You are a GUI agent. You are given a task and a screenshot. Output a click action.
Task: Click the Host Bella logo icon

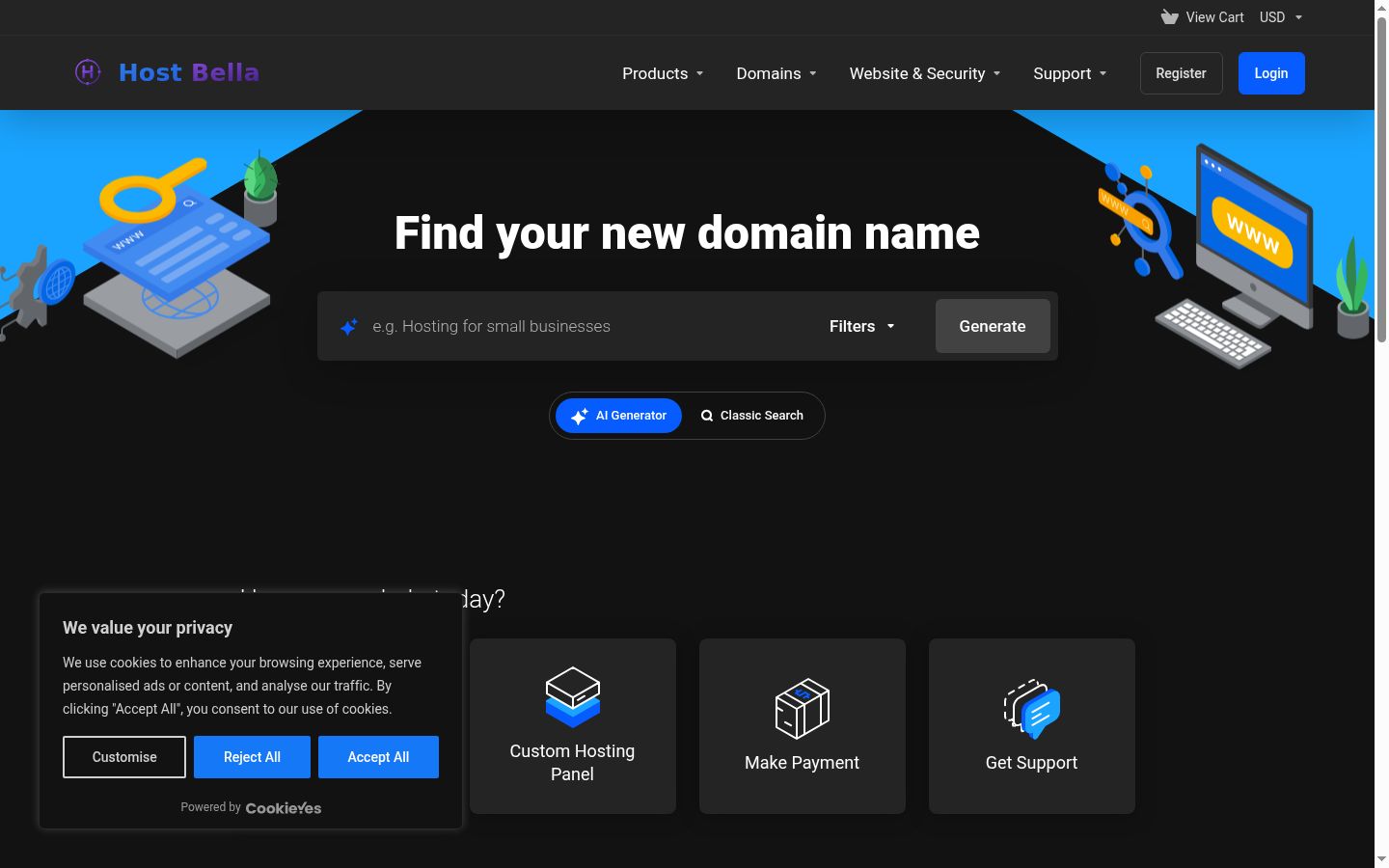tap(88, 72)
